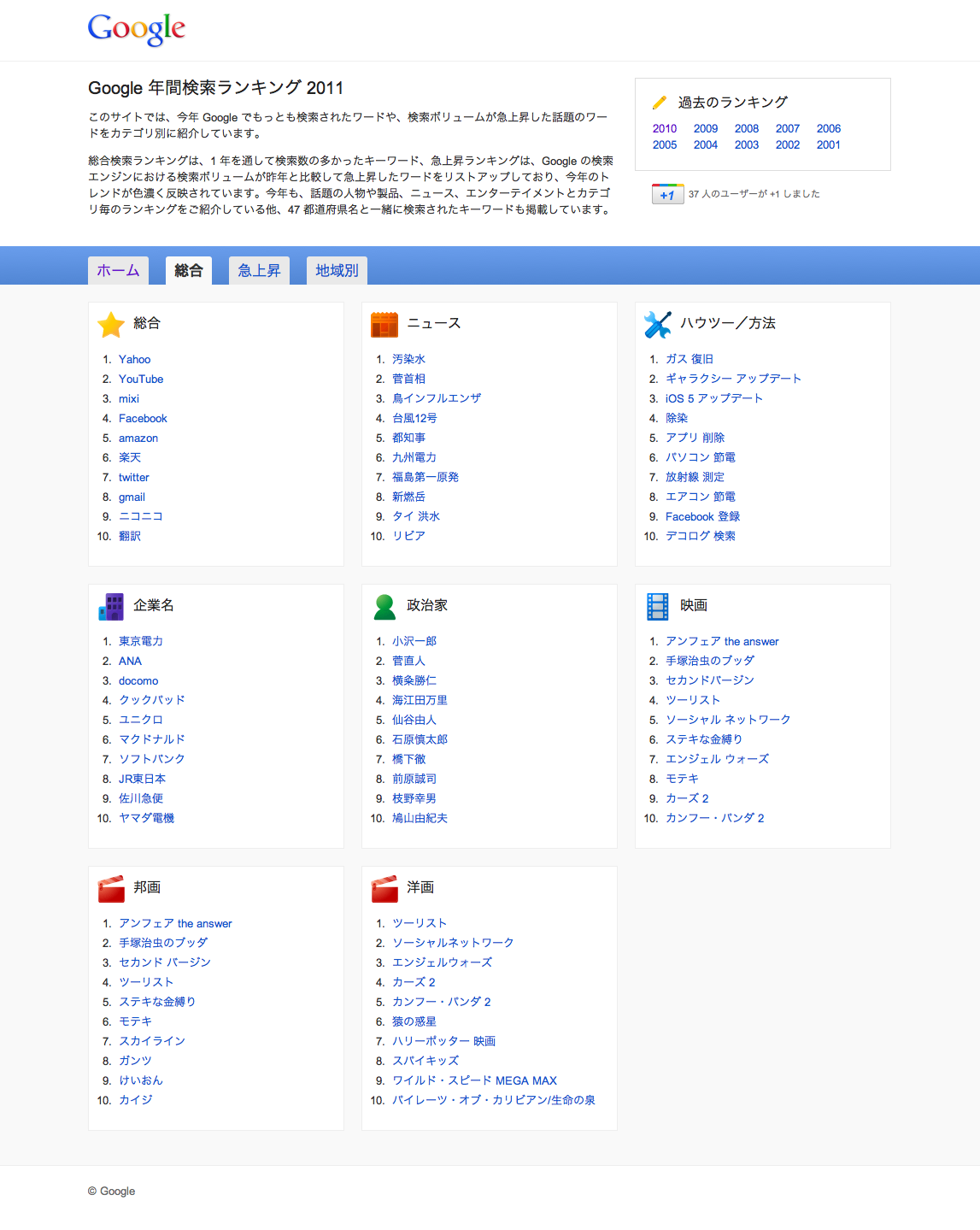Screen dimensions: 980x1230
Task: Open the YouTube search link
Action: pos(141,380)
